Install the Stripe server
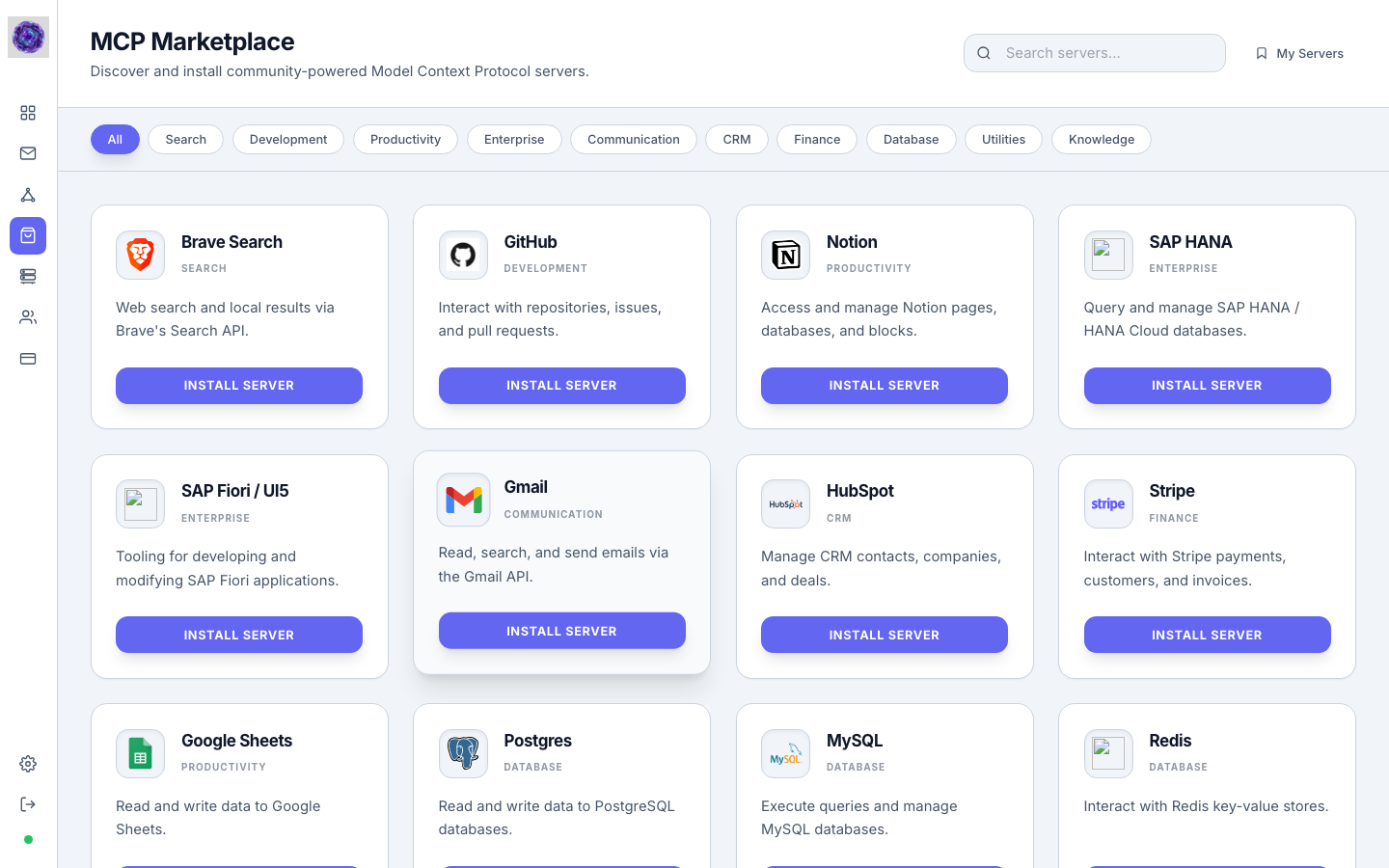 point(1208,635)
